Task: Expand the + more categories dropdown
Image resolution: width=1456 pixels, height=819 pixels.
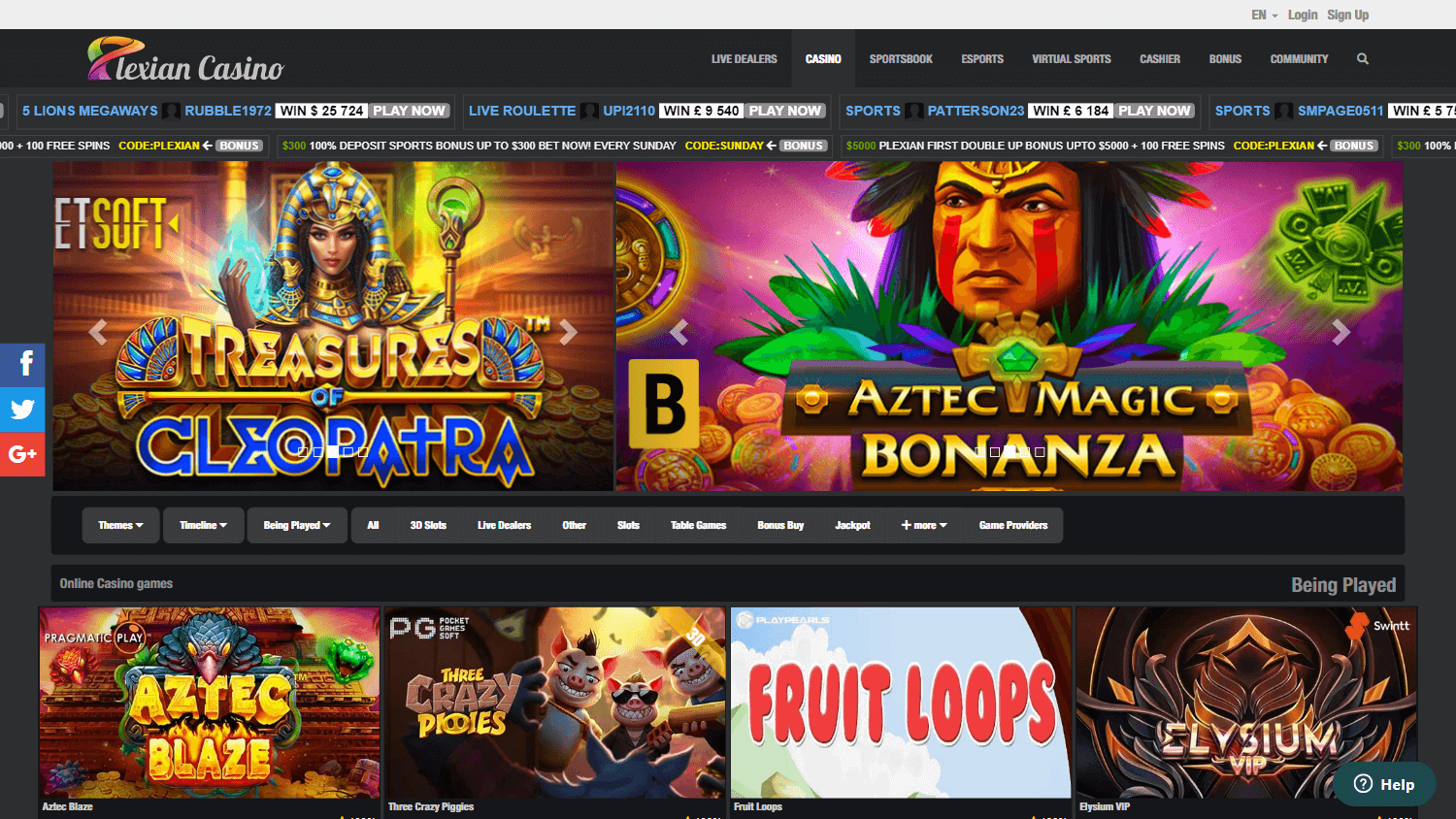Action: pos(924,525)
